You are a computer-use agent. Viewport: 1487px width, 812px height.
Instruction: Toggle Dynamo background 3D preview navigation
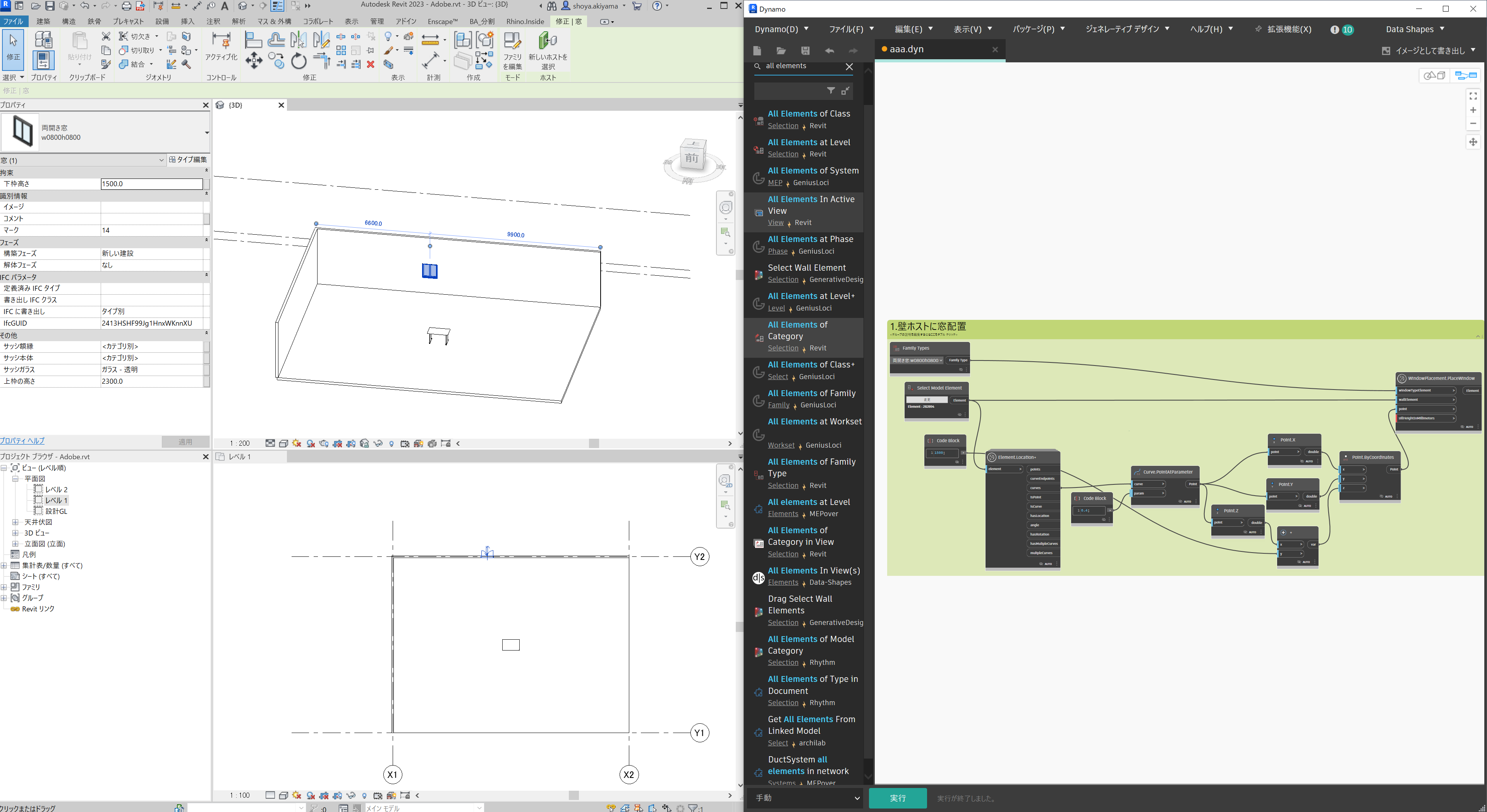point(1434,76)
